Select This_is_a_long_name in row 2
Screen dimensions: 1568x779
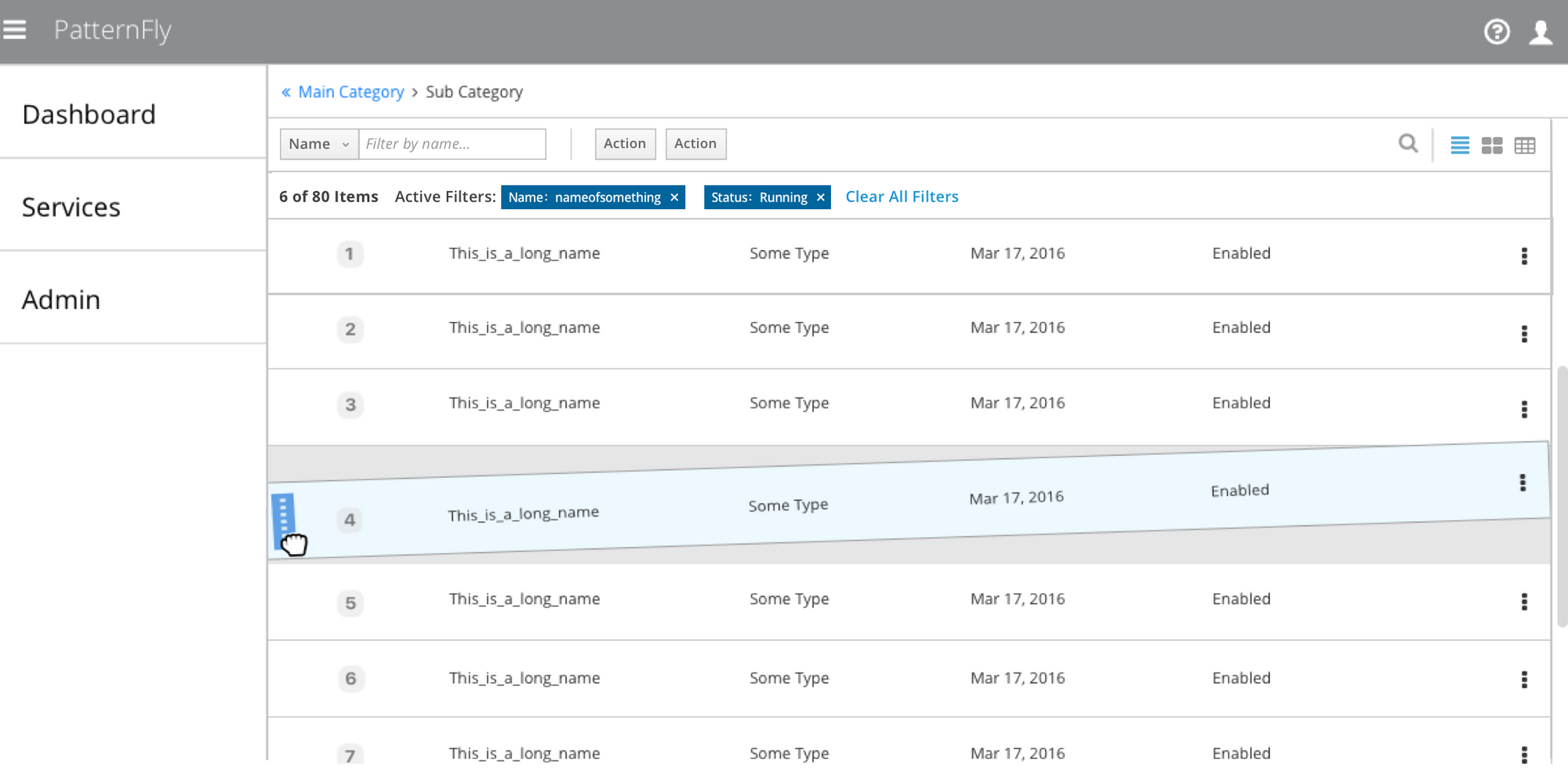[x=524, y=328]
